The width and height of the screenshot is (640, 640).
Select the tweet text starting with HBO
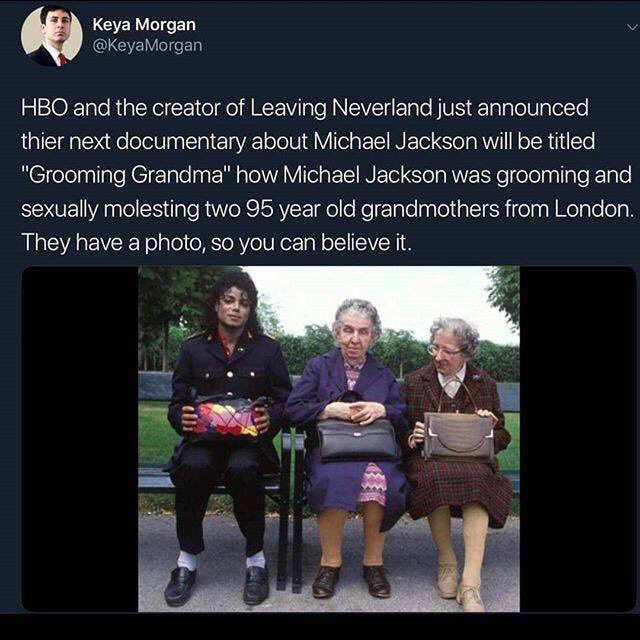(x=328, y=175)
